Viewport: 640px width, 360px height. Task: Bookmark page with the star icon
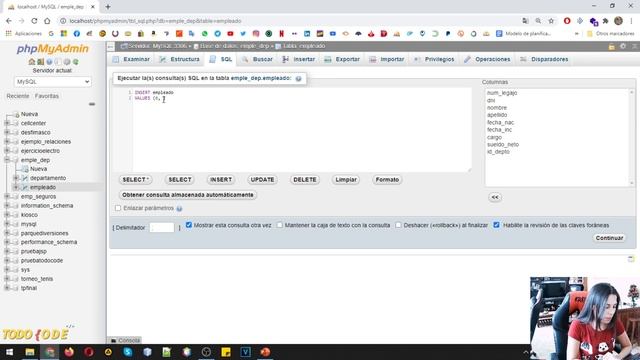pyautogui.click(x=551, y=21)
